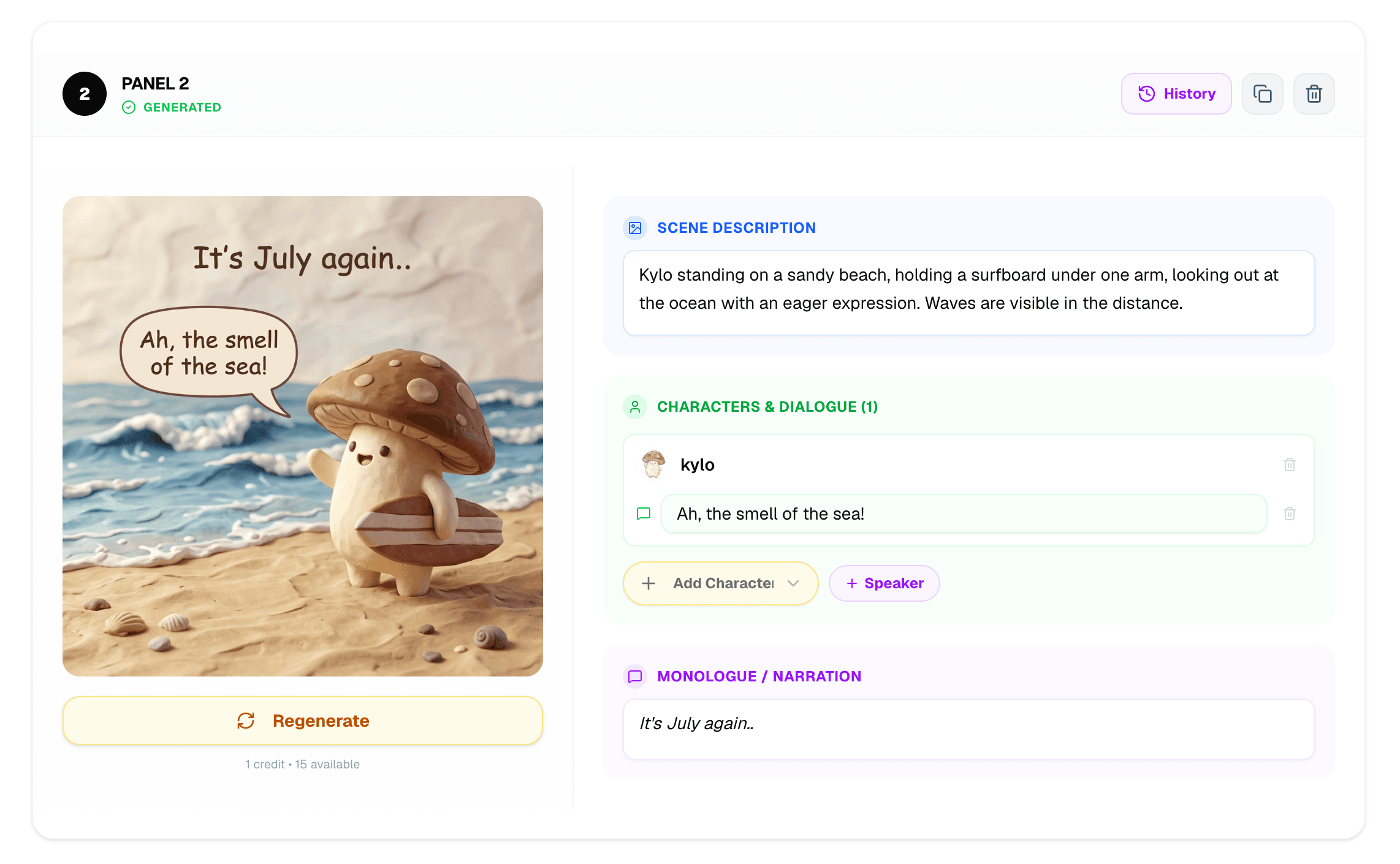
Task: Click the black panel number 2 badge
Action: click(x=85, y=94)
